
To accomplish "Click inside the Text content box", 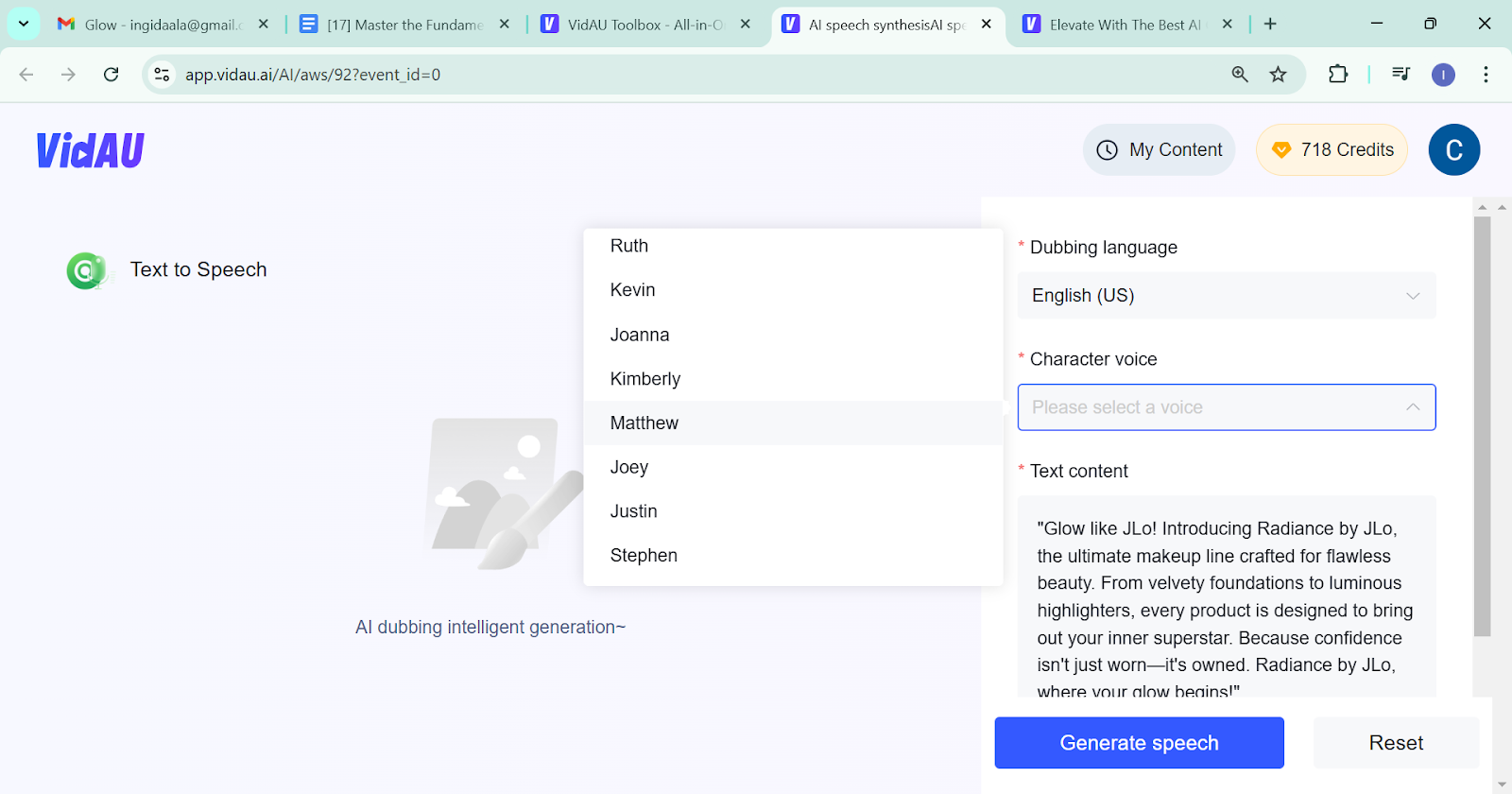I will pos(1227,596).
